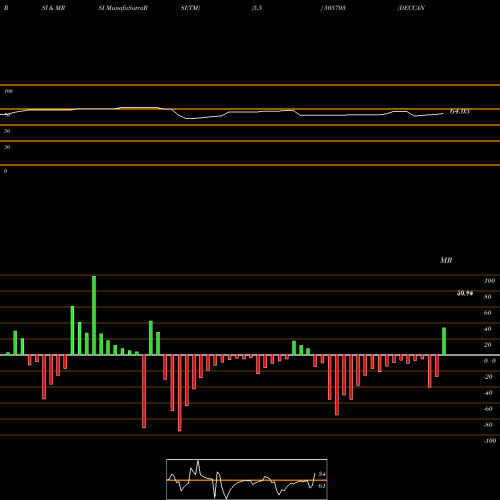This screenshot has height=500, width=500.
Task: Click the deepest red MR histogram bar
Action: (x=180, y=393)
